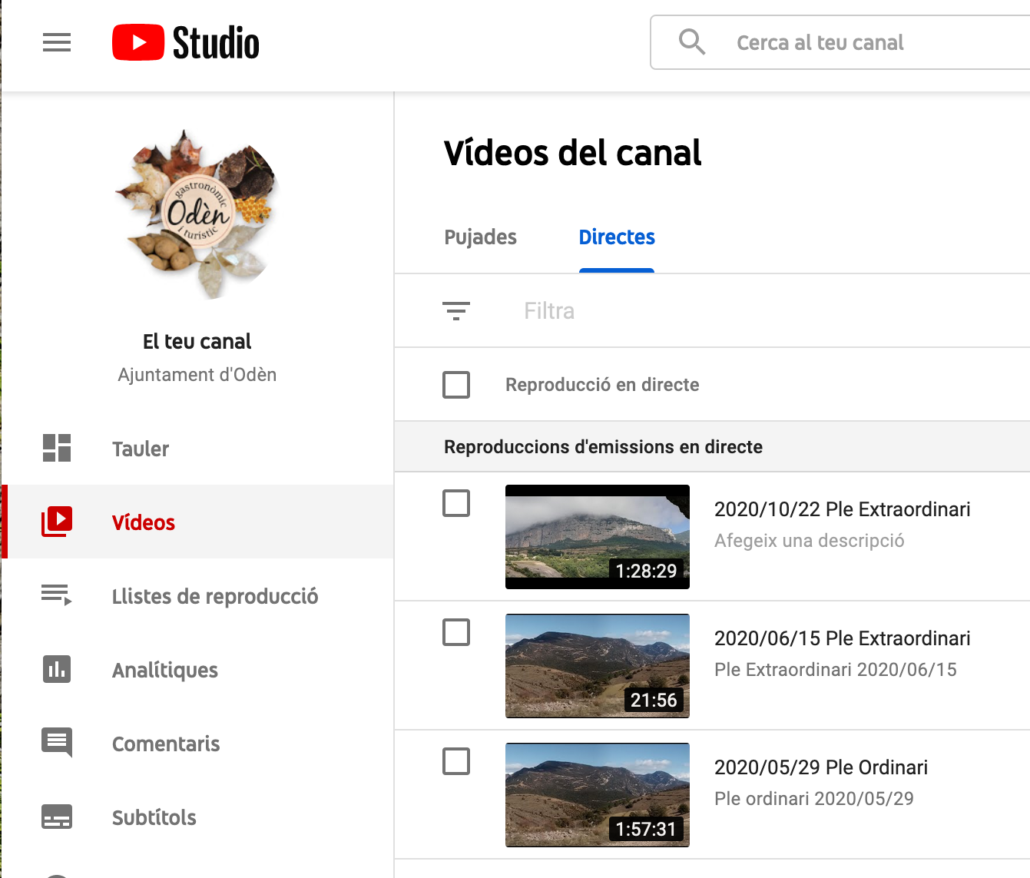
Task: Click the Reproducció en directe column header
Action: (x=602, y=385)
